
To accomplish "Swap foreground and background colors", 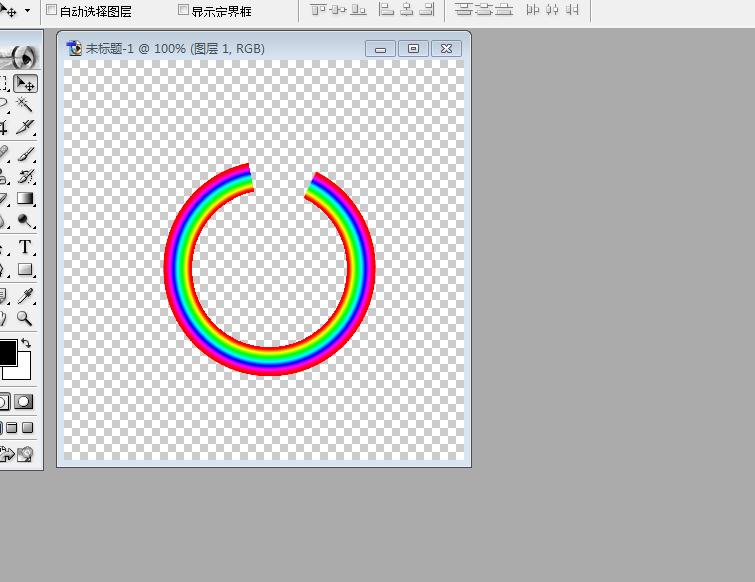I will click(26, 343).
